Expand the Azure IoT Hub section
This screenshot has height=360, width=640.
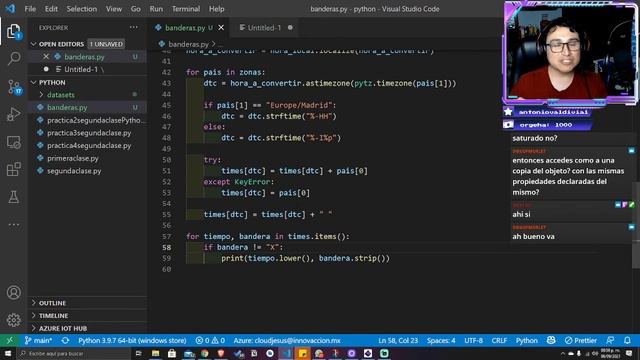[x=87, y=328]
